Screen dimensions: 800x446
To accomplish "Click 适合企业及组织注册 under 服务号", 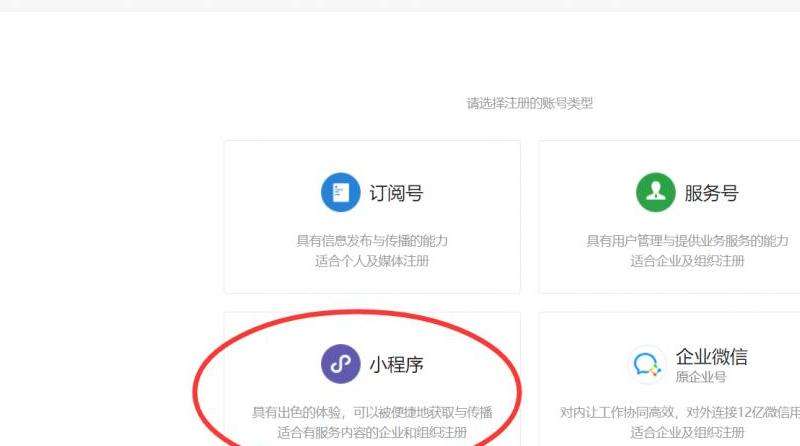I will point(687,261).
